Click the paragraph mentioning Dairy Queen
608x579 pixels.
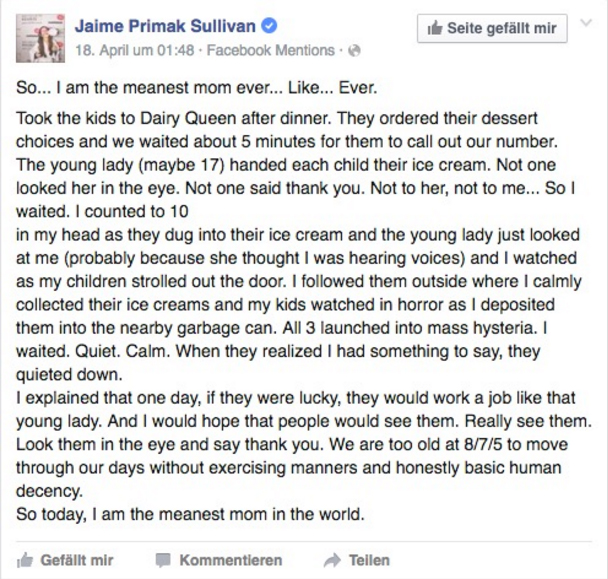pyautogui.click(x=298, y=247)
